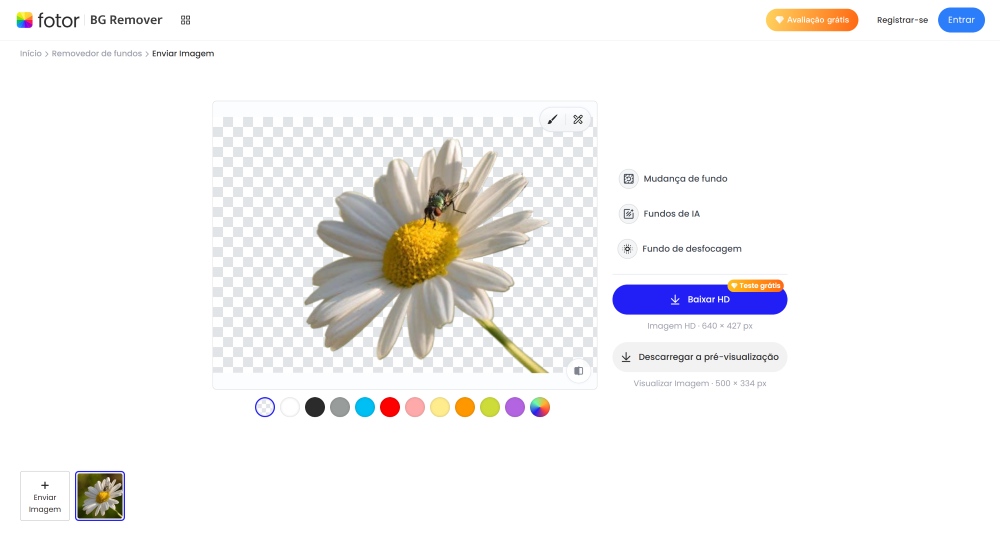This screenshot has height=541, width=1000.
Task: Click the download icon for pré-visualização
Action: 626,357
